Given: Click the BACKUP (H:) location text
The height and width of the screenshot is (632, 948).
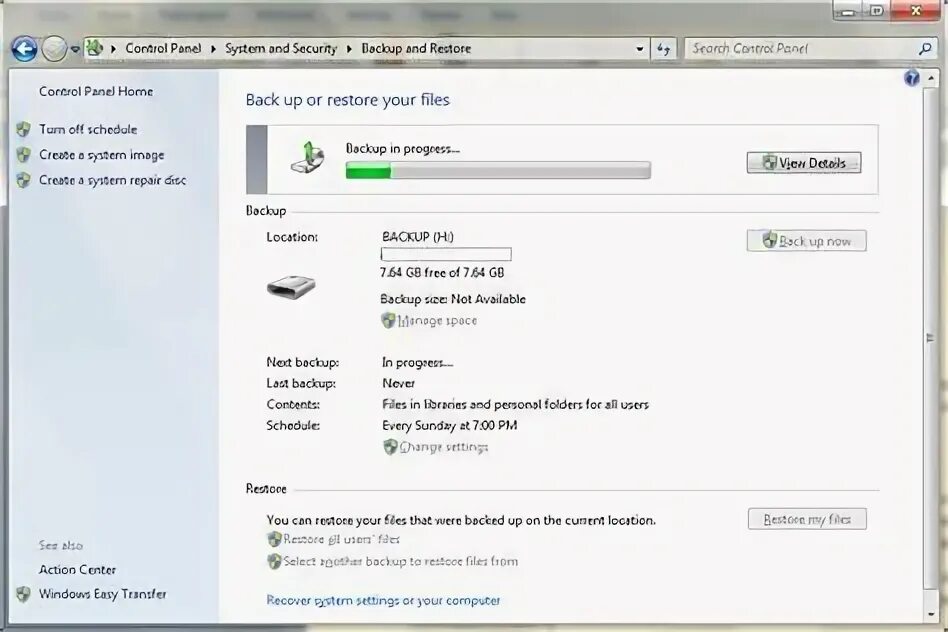Looking at the screenshot, I should pyautogui.click(x=418, y=236).
